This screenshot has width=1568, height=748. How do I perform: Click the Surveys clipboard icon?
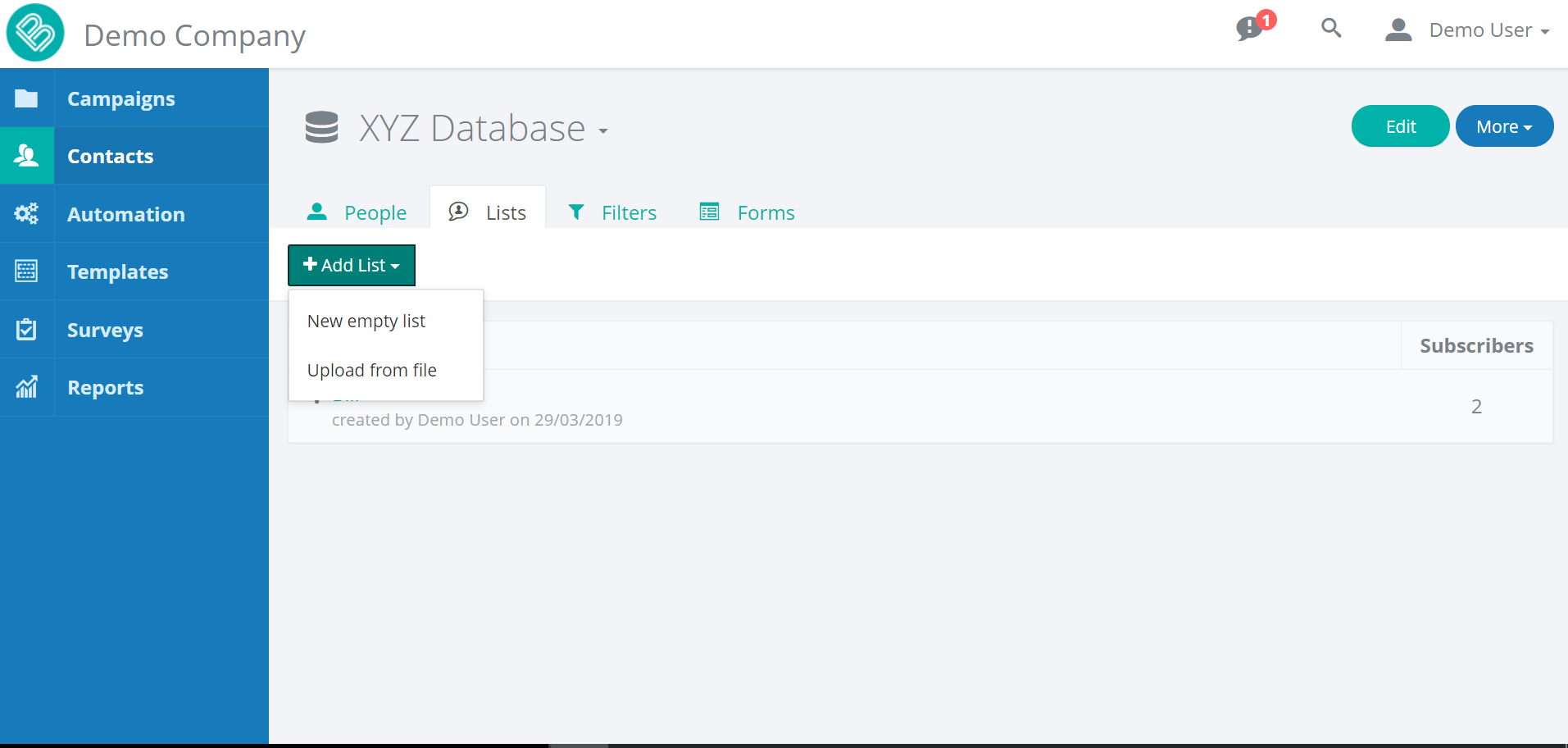(26, 330)
